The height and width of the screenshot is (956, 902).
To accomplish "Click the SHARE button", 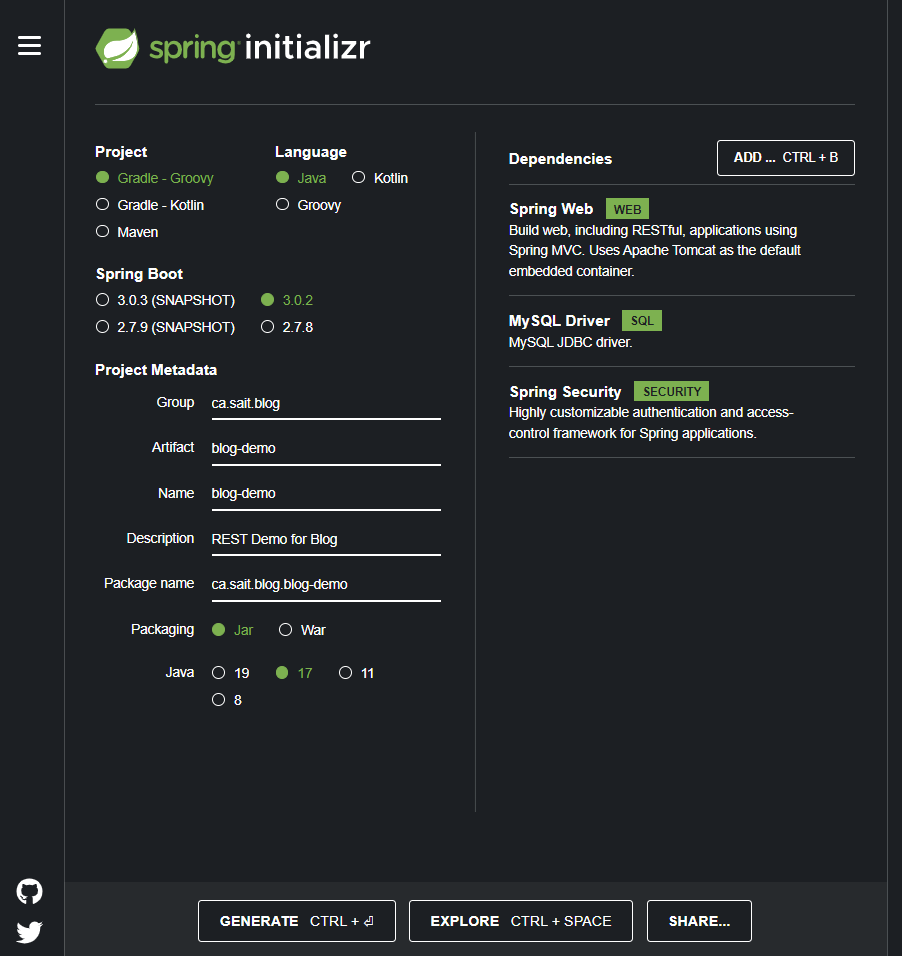I will (x=699, y=921).
